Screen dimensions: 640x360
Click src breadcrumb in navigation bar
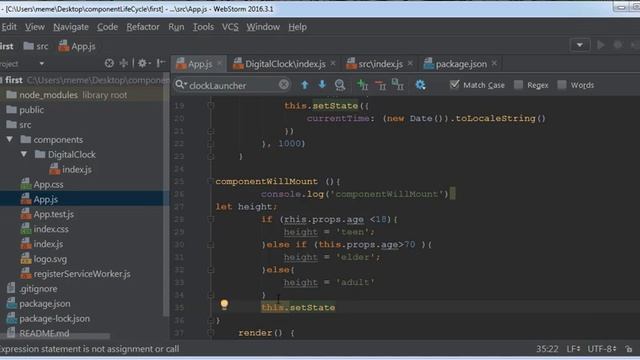pos(36,46)
